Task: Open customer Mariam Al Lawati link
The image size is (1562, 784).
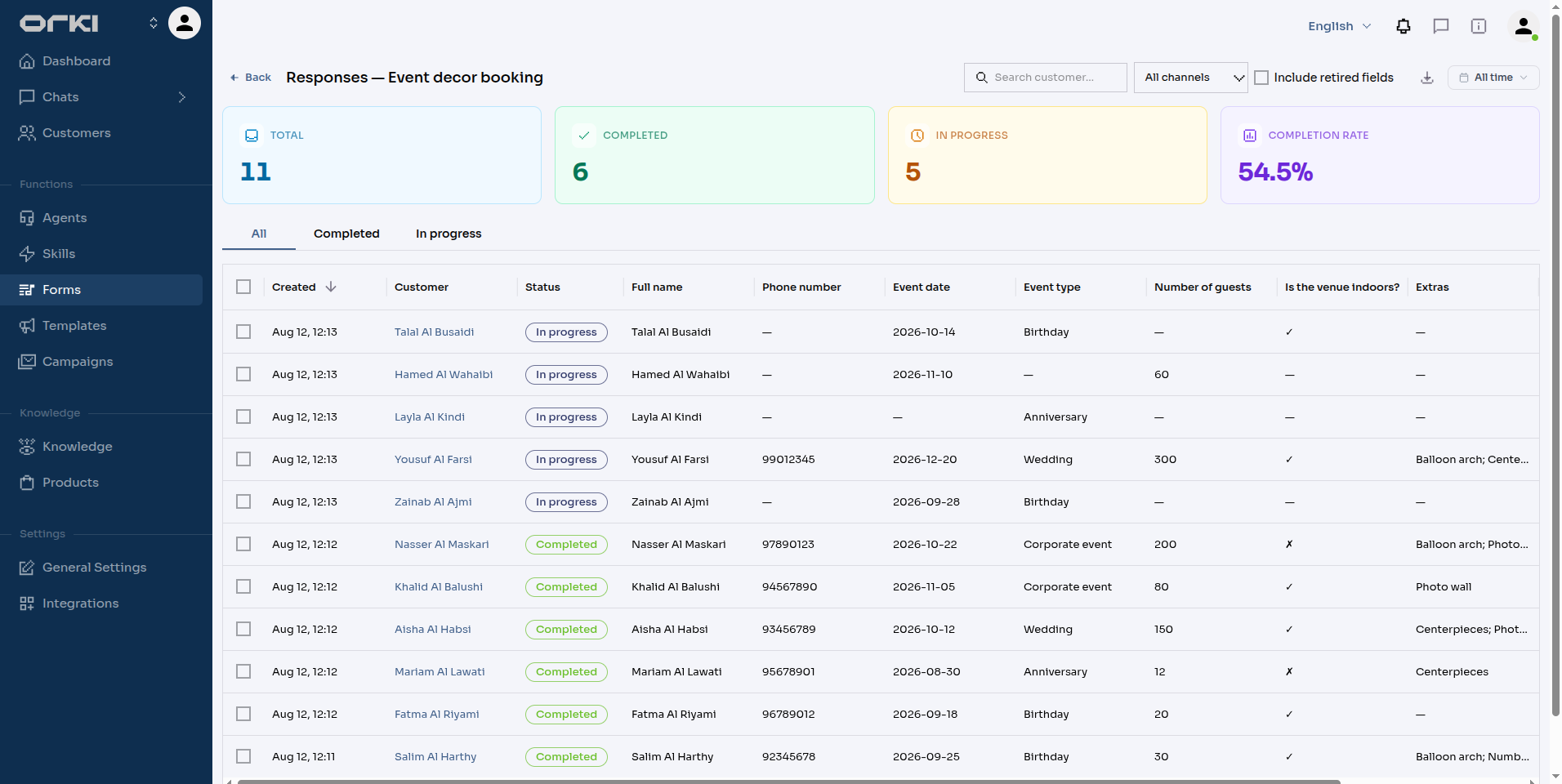Action: click(440, 671)
